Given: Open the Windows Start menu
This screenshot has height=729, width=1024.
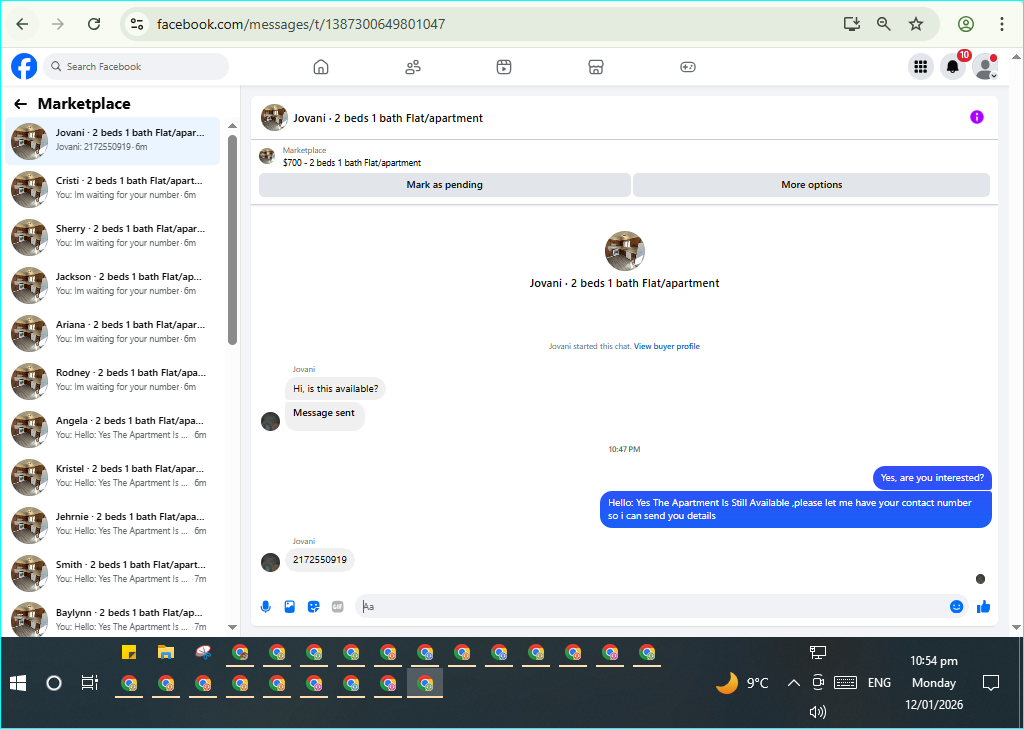Looking at the screenshot, I should click(18, 683).
